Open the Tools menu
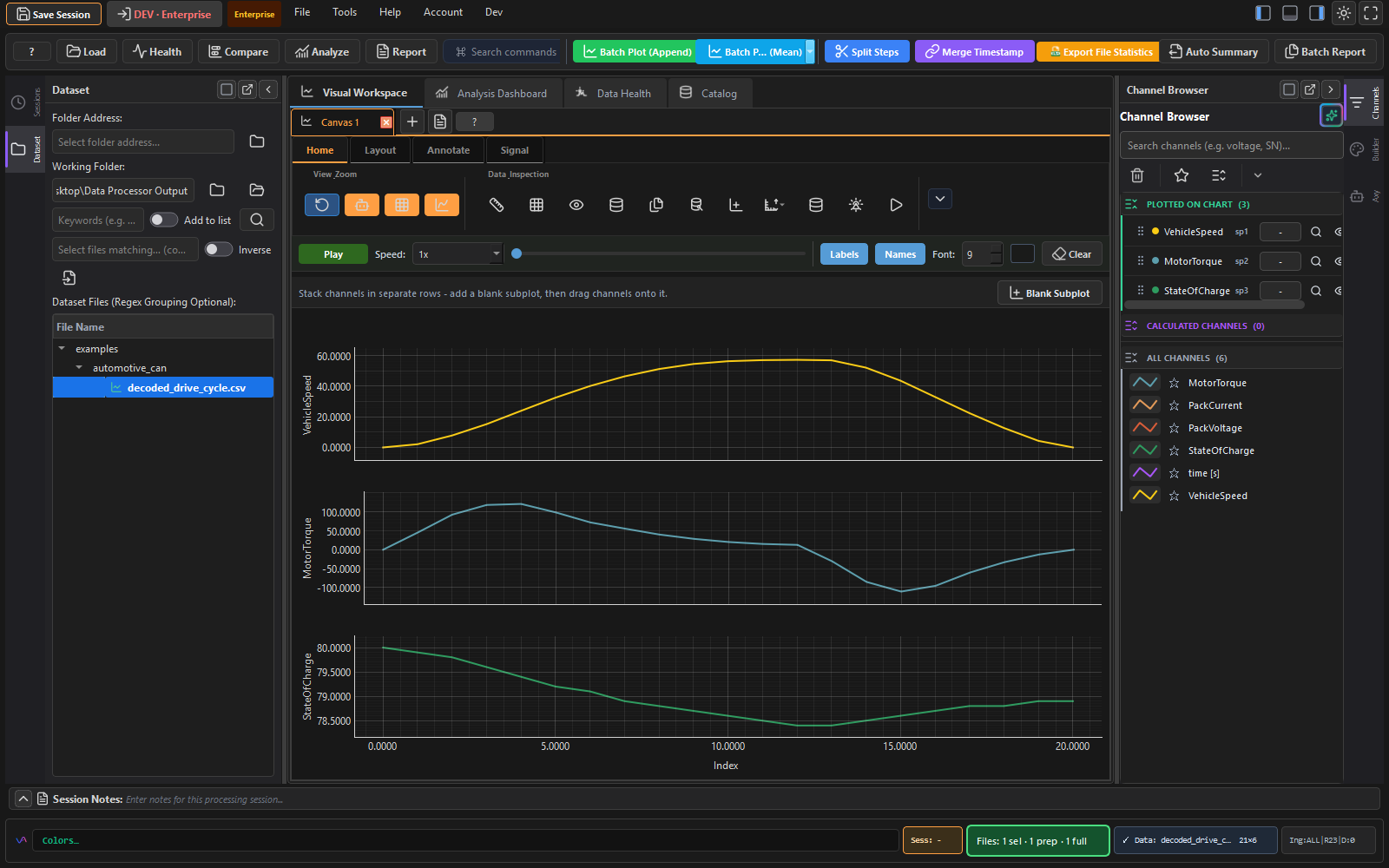The image size is (1389, 868). point(345,12)
